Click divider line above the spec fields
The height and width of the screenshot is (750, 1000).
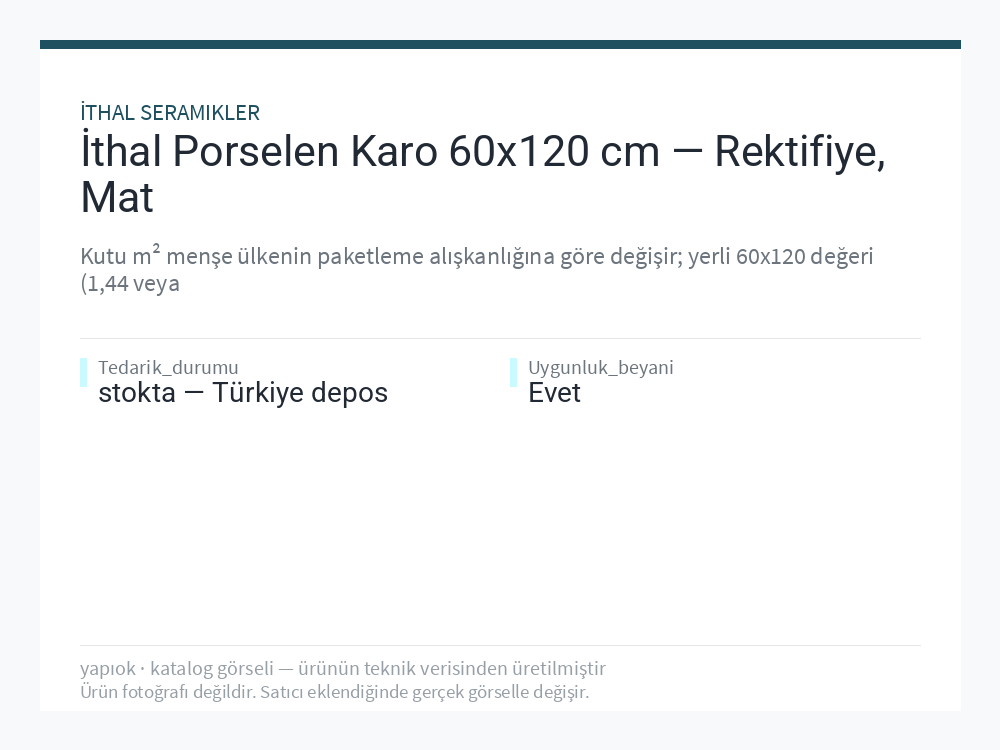[500, 339]
